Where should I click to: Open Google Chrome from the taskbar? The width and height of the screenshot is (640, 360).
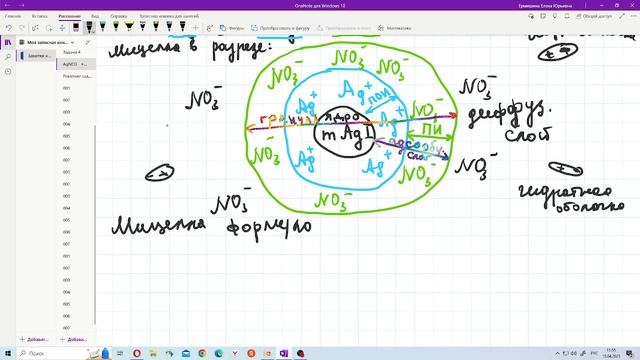click(202, 353)
